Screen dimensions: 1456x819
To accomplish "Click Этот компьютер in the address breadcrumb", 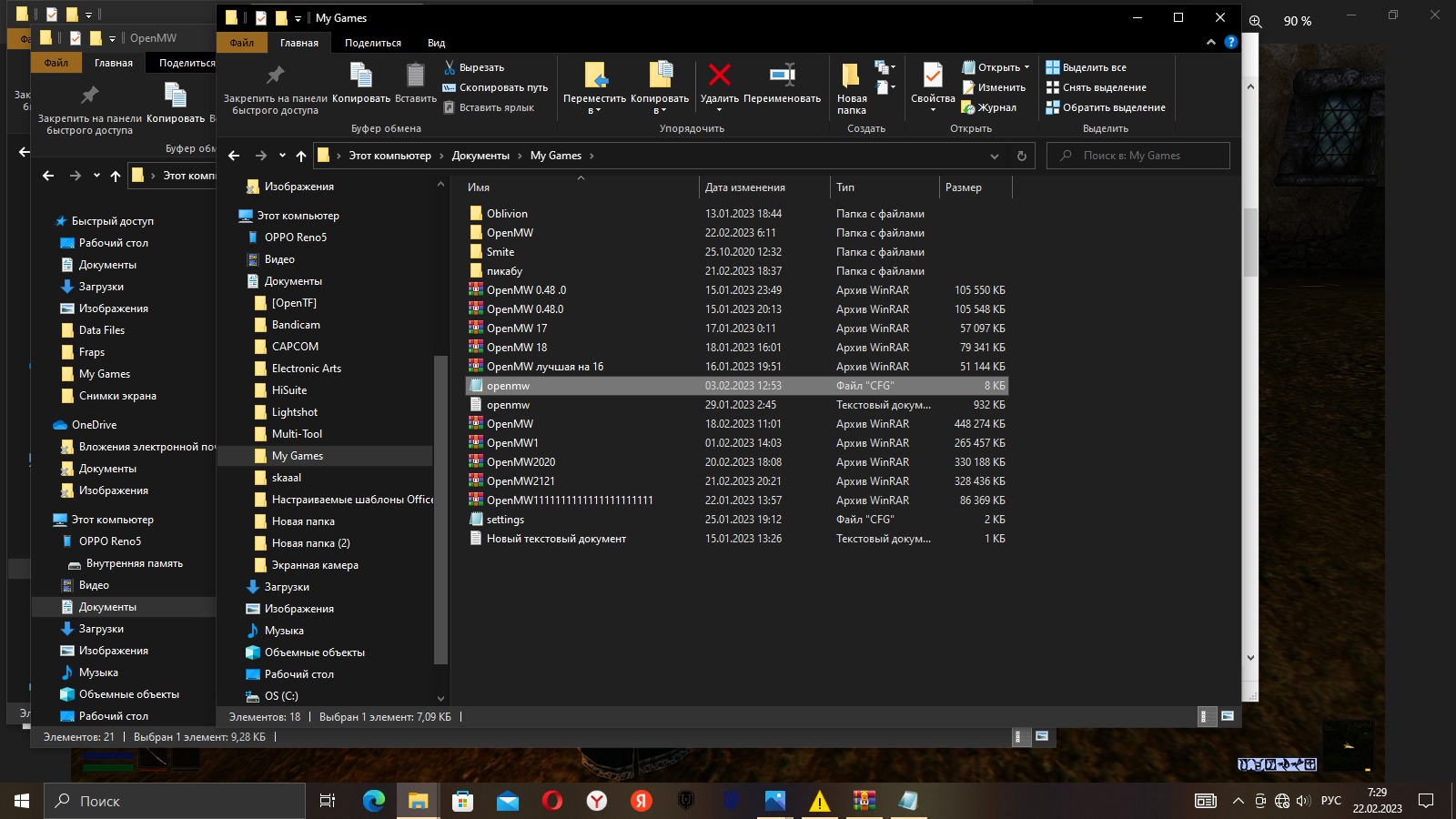I will [x=389, y=156].
